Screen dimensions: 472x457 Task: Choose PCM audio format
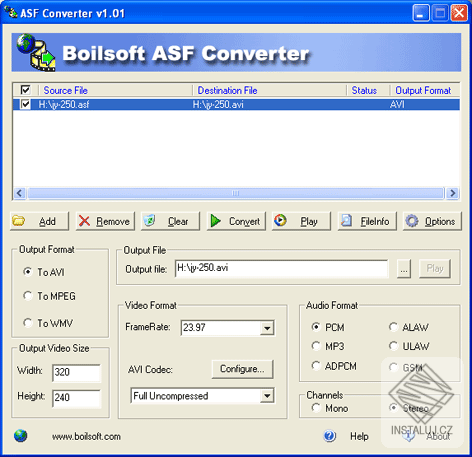328,327
